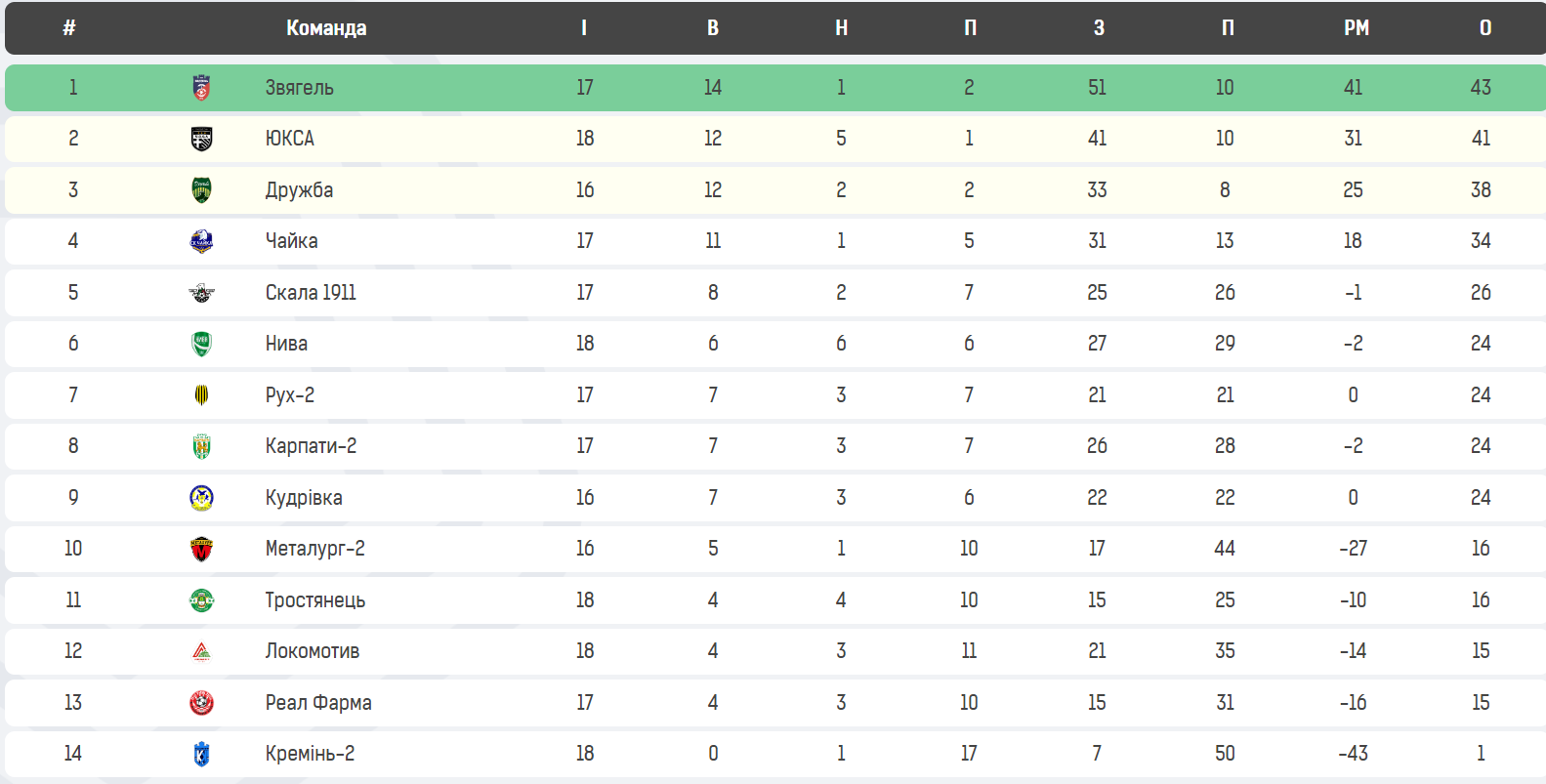Click the Скала 1911 emblem

pos(201,293)
